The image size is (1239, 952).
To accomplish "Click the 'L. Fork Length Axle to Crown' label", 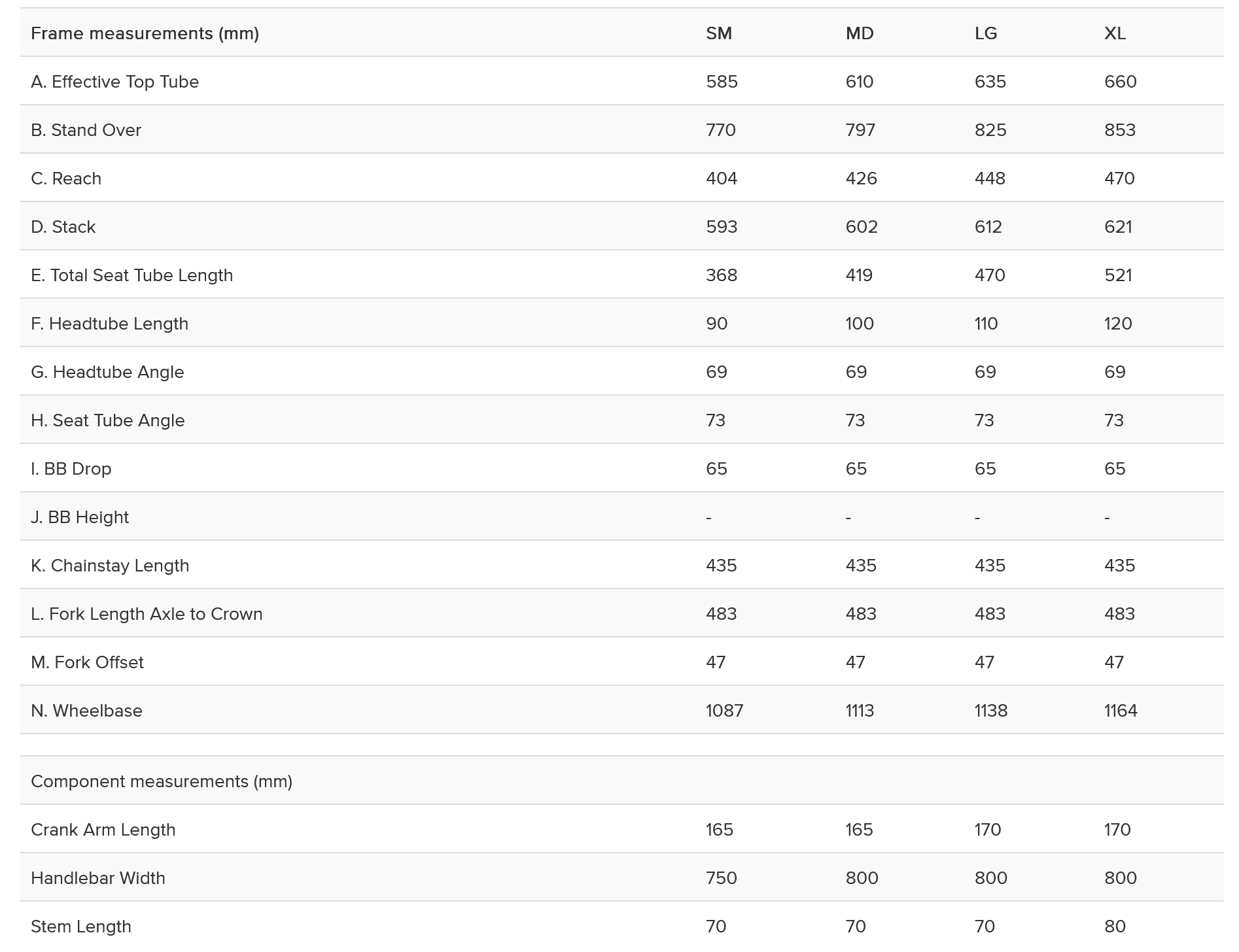I will pyautogui.click(x=147, y=614).
